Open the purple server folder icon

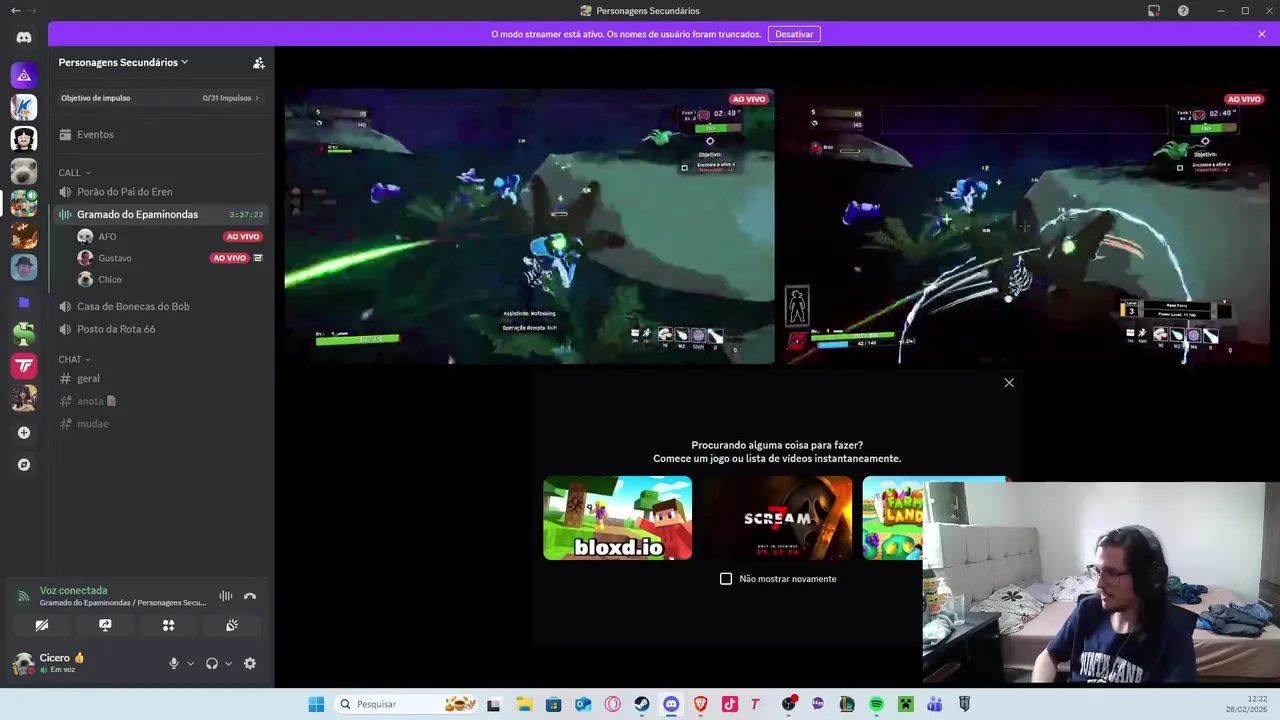tap(24, 302)
